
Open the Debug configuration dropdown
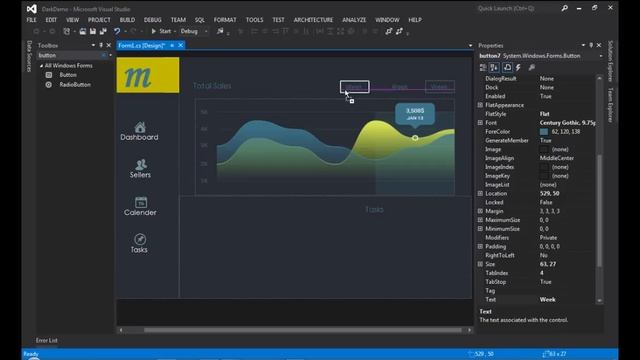point(206,31)
